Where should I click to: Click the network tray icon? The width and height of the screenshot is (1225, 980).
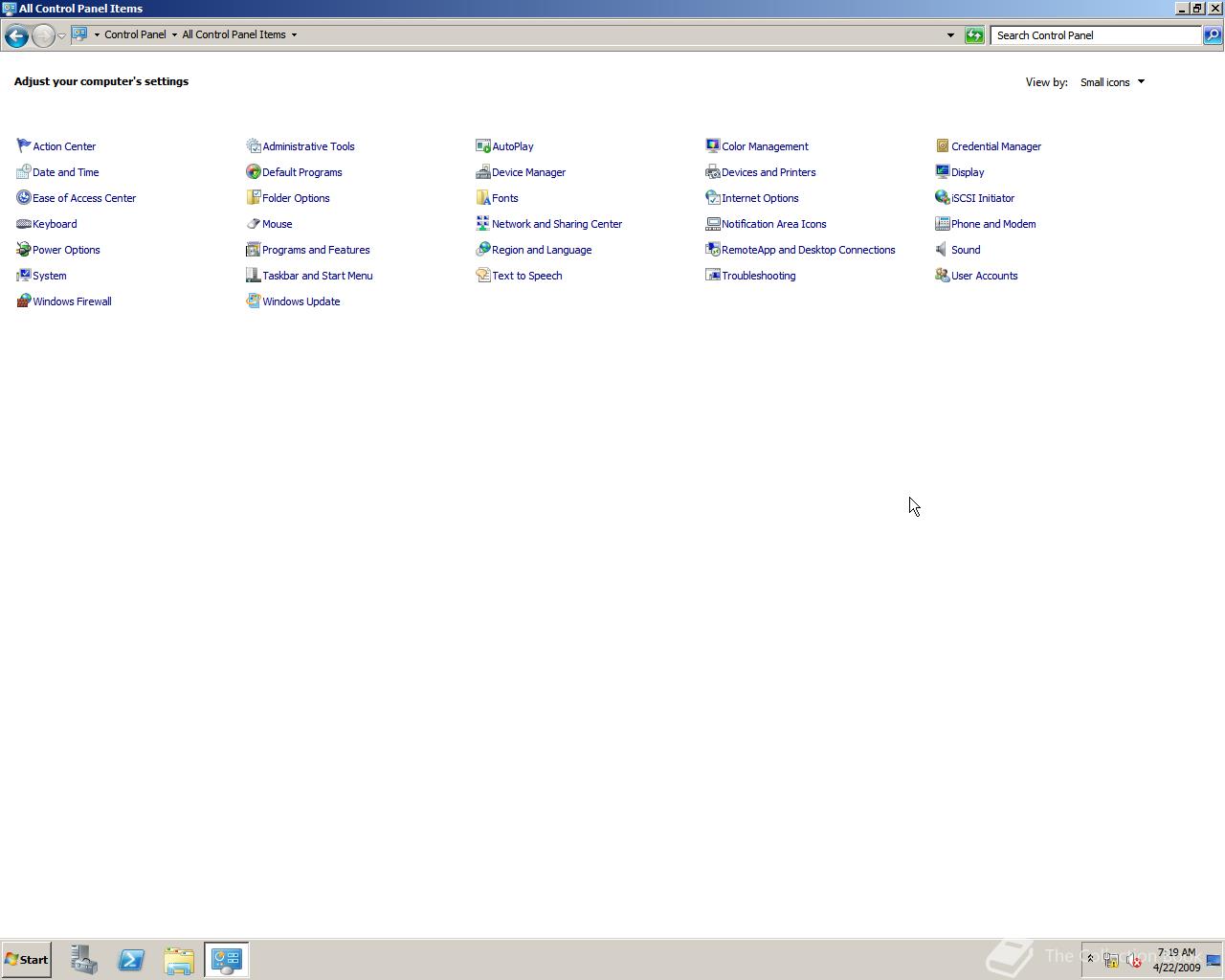coord(1111,960)
